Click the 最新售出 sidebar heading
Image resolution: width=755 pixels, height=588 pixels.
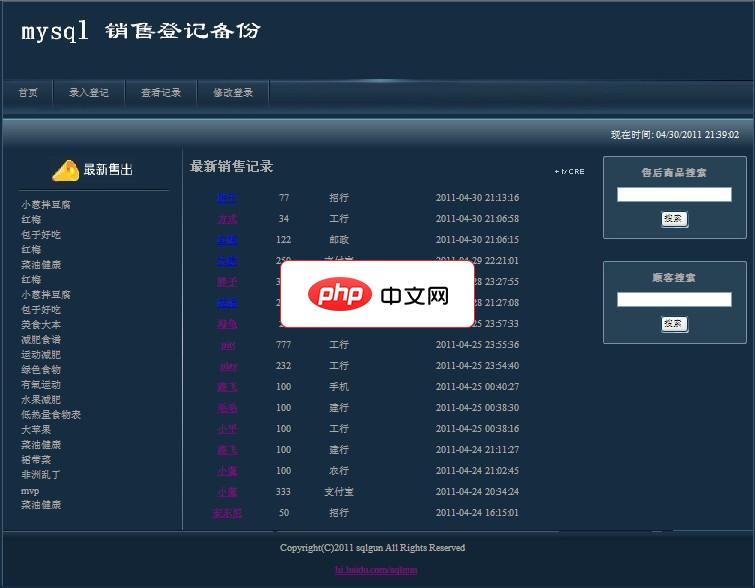(108, 170)
